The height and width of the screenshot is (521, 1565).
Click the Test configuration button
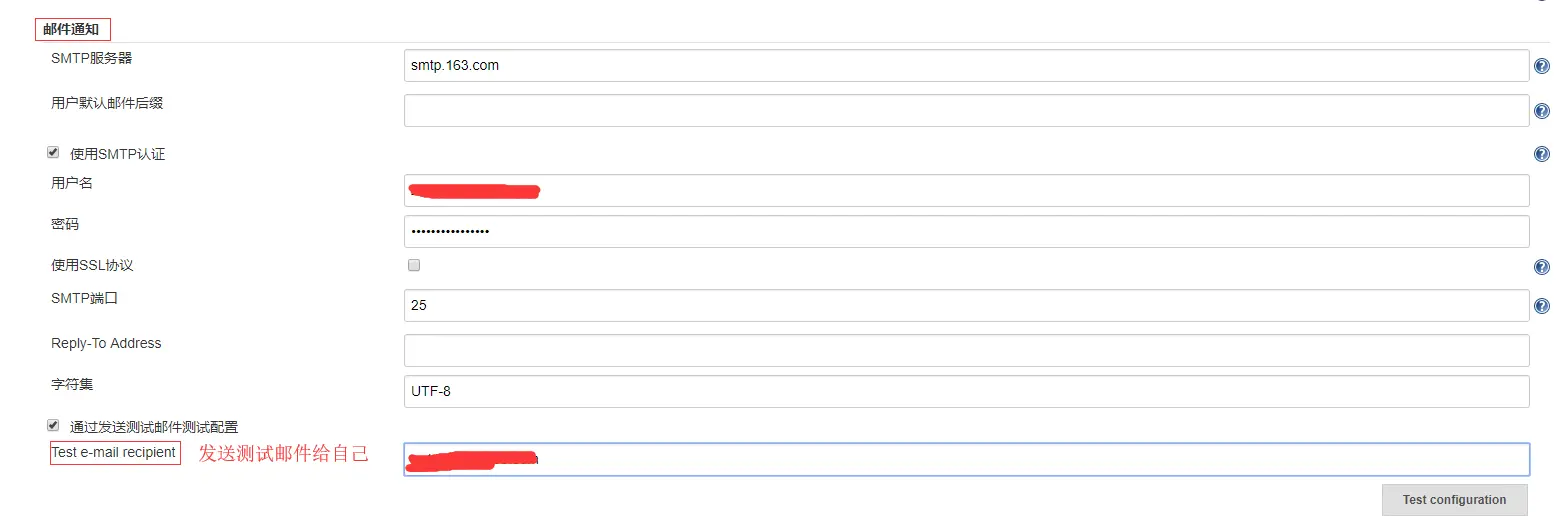point(1454,500)
